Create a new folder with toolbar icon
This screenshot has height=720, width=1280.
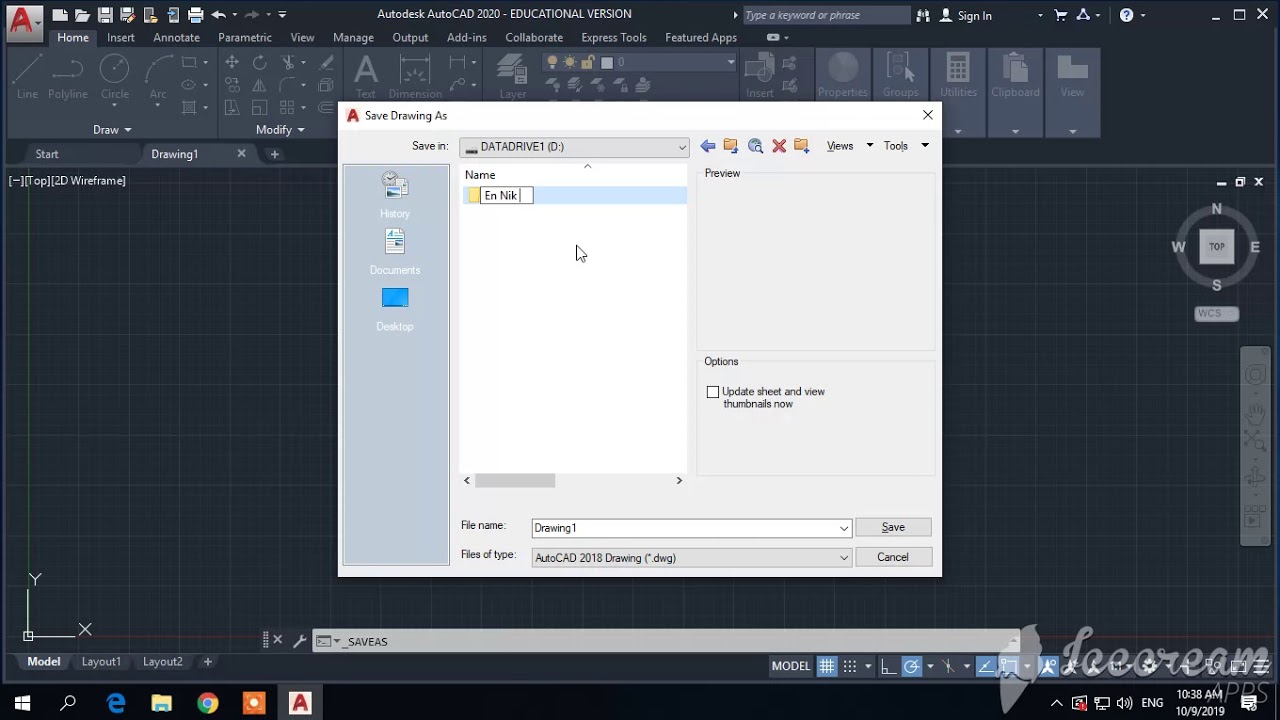[x=801, y=146]
